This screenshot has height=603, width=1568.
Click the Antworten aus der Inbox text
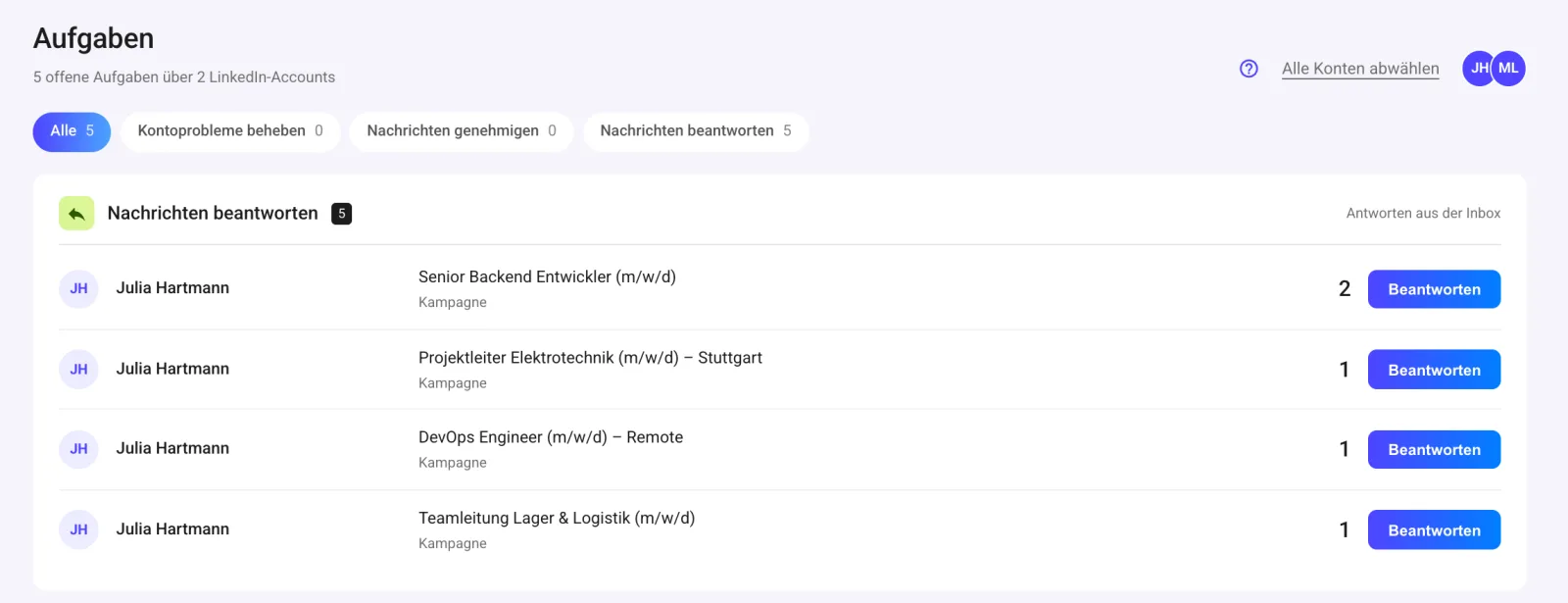tap(1423, 214)
